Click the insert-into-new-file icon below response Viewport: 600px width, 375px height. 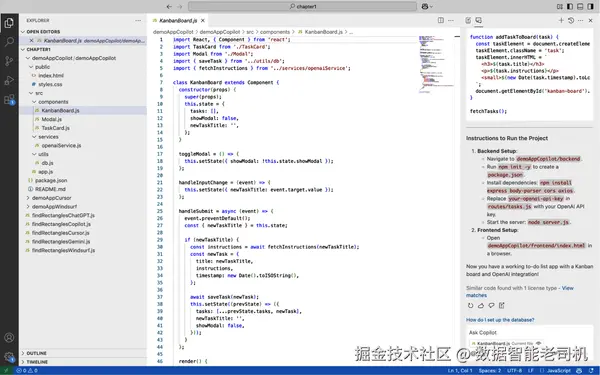pos(502,305)
